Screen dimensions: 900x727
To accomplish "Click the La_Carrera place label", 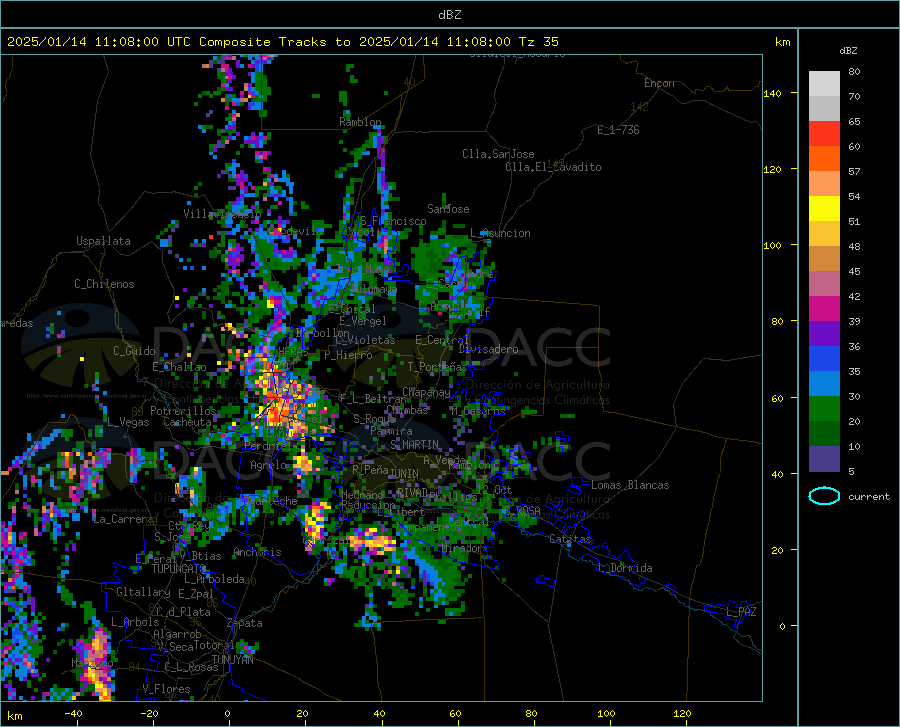I will [x=123, y=519].
